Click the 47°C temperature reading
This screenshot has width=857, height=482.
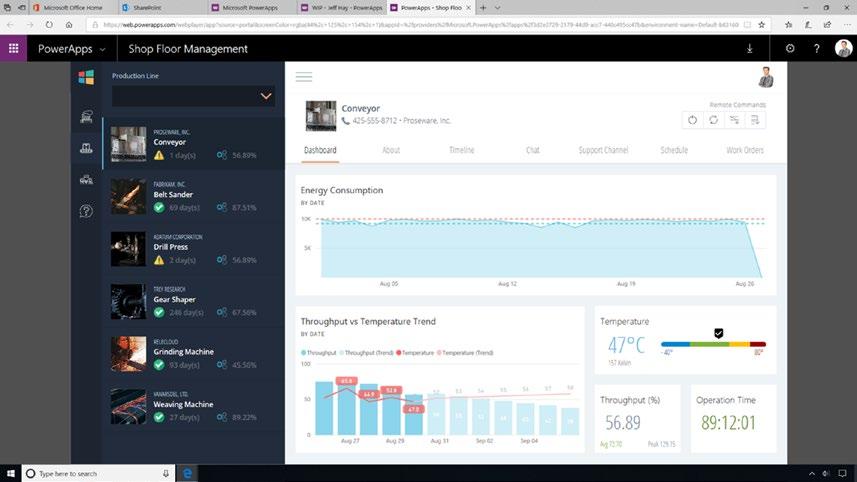626,345
